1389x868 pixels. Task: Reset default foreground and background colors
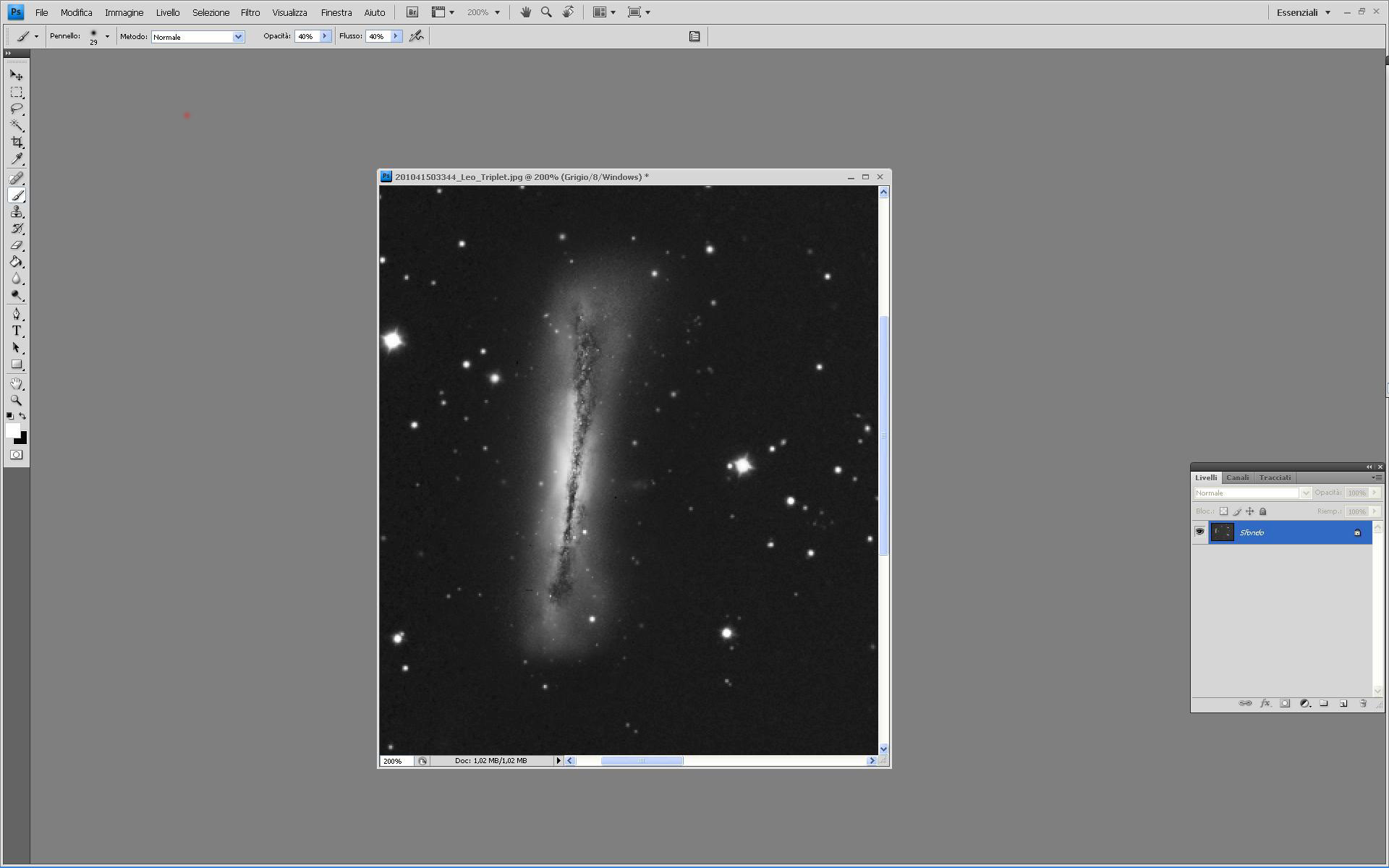(9, 416)
